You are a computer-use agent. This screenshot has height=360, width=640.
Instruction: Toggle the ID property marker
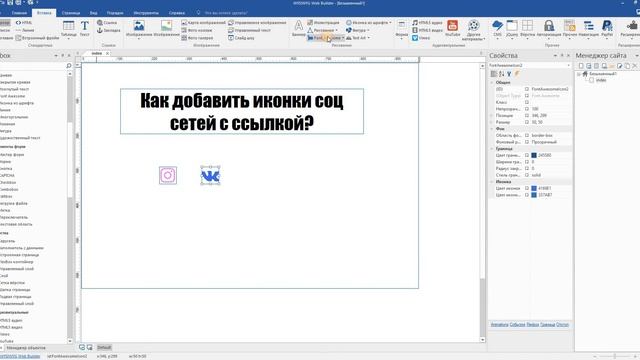click(527, 89)
